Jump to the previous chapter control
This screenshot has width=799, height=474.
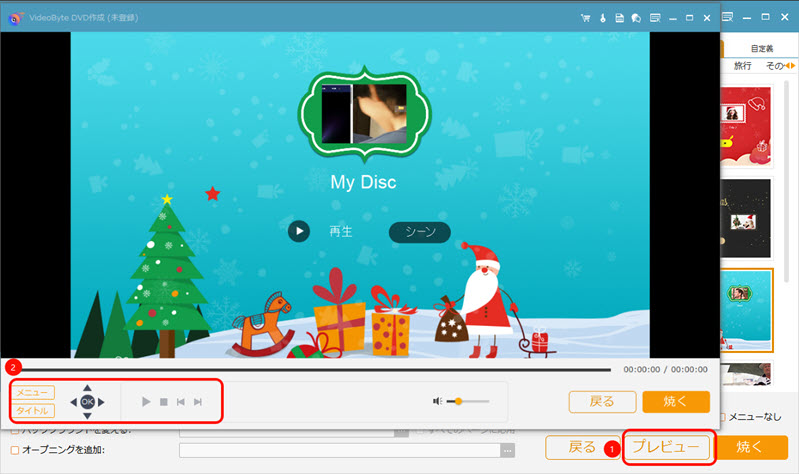180,402
